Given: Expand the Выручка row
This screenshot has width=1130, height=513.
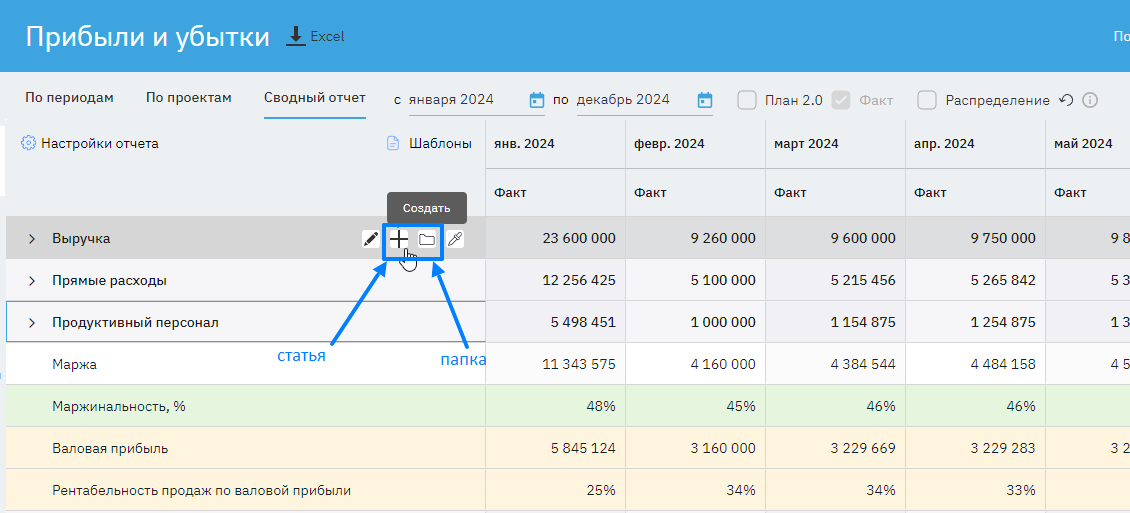Looking at the screenshot, I should coord(31,239).
